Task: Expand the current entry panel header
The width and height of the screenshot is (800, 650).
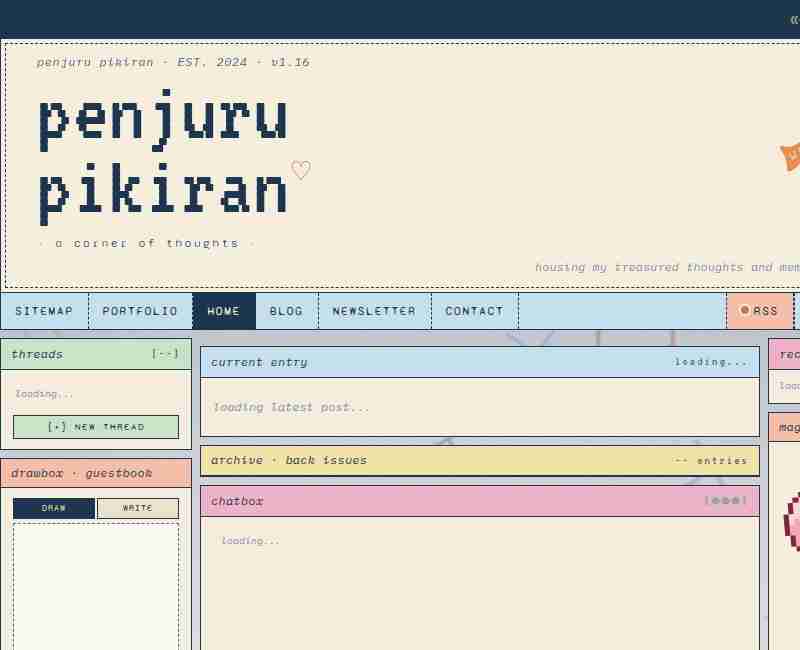Action: tap(479, 362)
